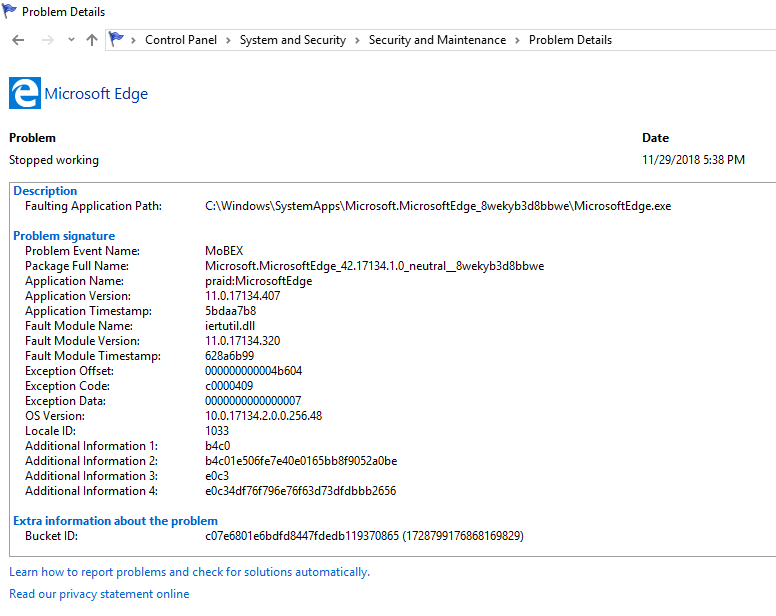The image size is (776, 616).
Task: Go up one level with up arrow
Action: (92, 40)
